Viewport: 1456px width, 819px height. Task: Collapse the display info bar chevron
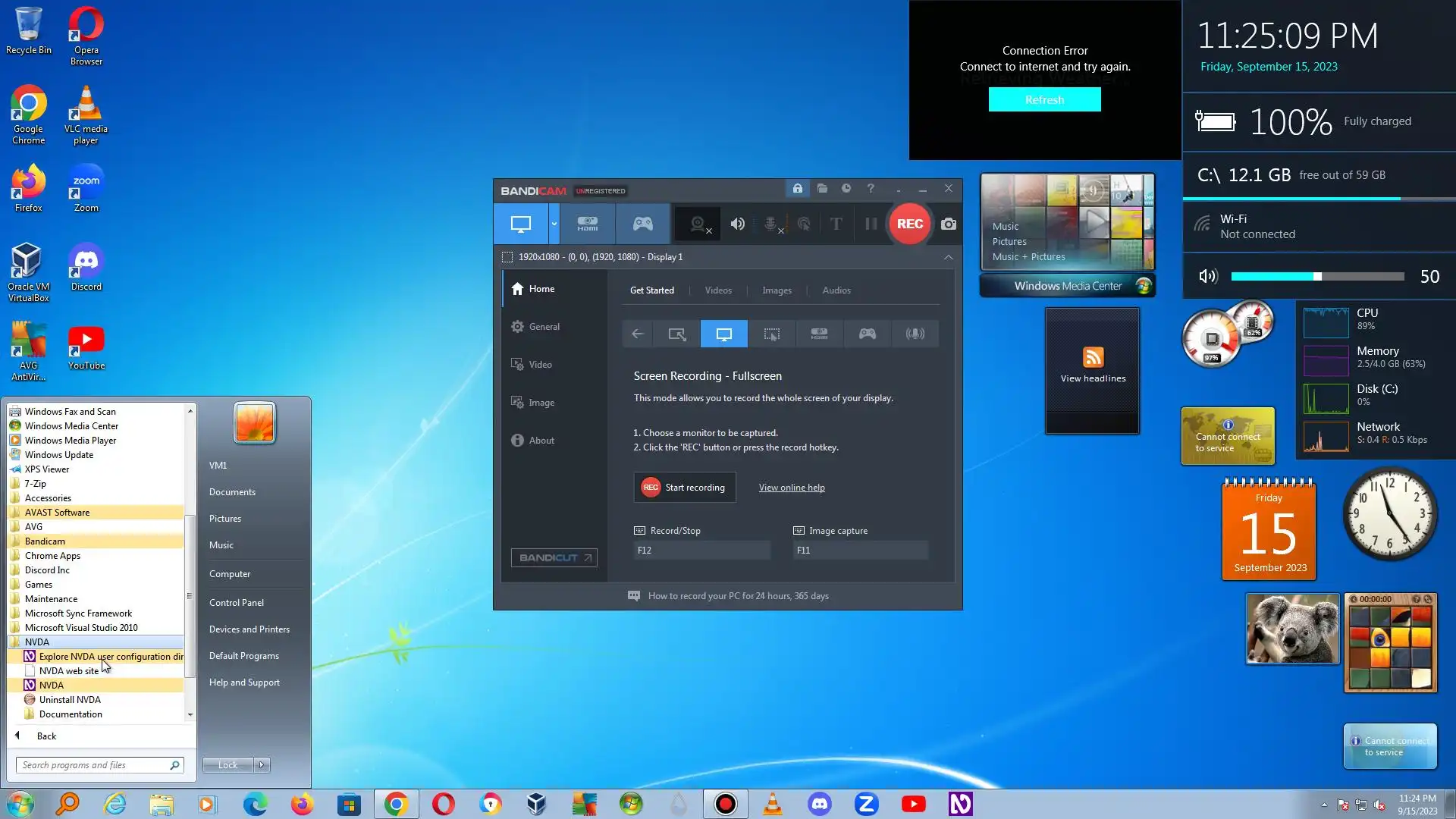click(x=948, y=257)
